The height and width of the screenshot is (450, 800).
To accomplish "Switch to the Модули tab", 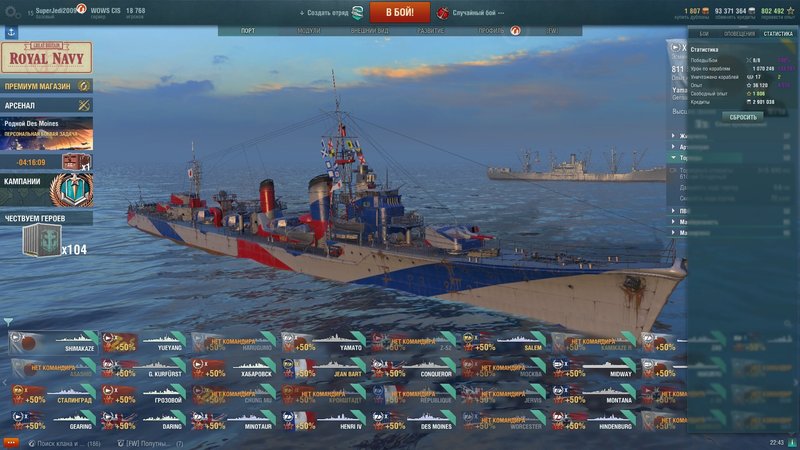I will click(x=309, y=31).
